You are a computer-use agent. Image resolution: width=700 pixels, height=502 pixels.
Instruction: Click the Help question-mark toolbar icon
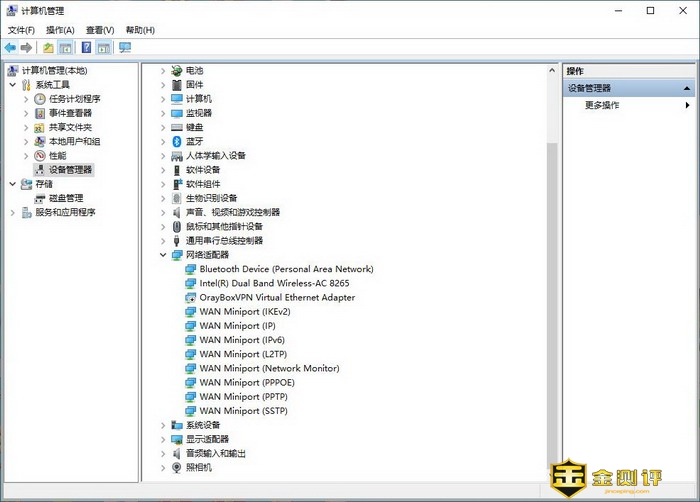(x=86, y=47)
